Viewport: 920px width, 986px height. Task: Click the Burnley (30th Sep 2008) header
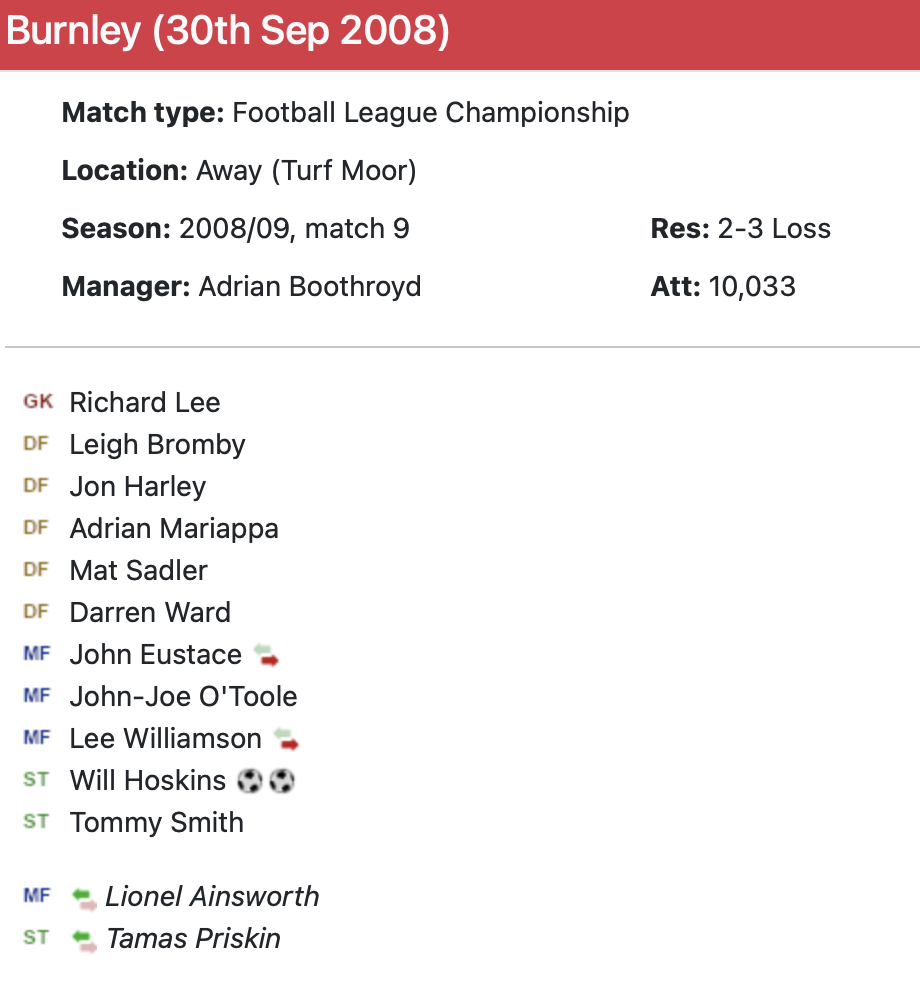[228, 32]
